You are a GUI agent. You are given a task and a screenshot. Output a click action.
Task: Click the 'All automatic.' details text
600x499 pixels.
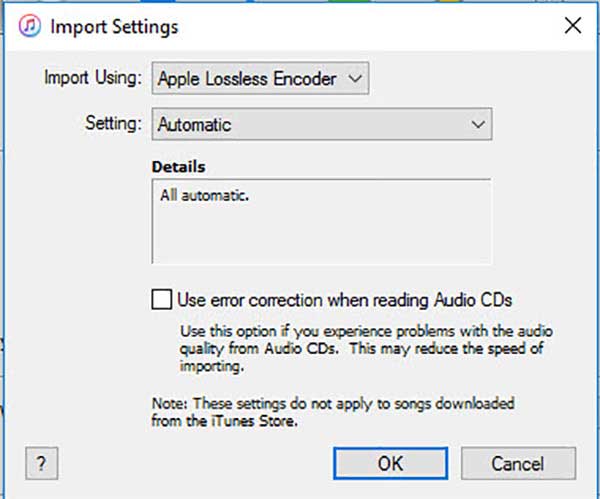point(203,196)
